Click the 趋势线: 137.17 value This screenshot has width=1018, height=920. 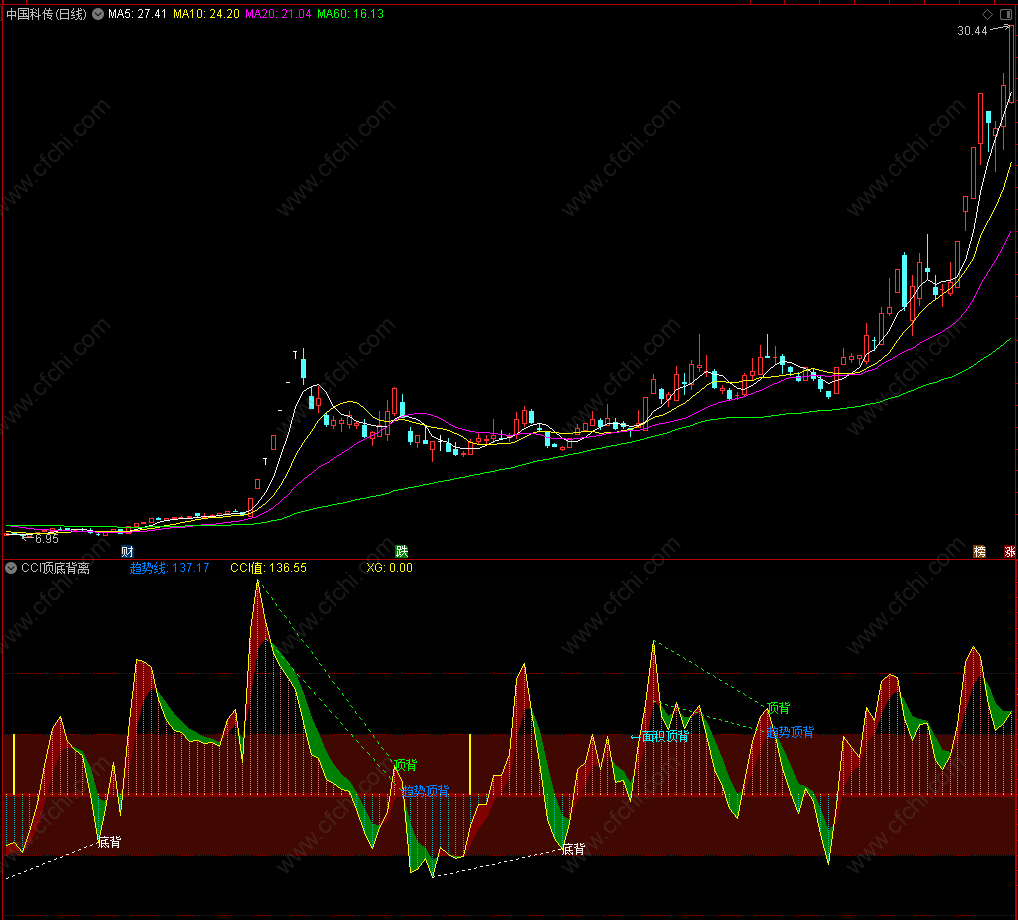(x=169, y=568)
